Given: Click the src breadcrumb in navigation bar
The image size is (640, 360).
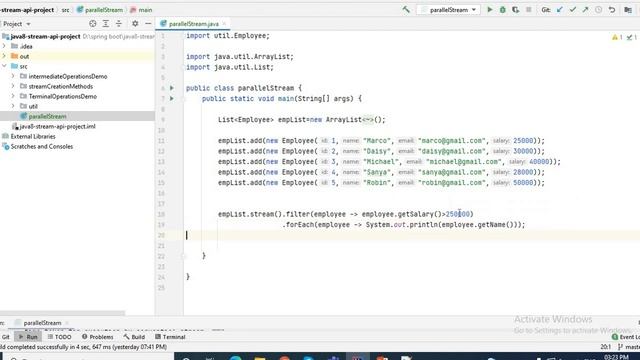Looking at the screenshot, I should coord(65,10).
